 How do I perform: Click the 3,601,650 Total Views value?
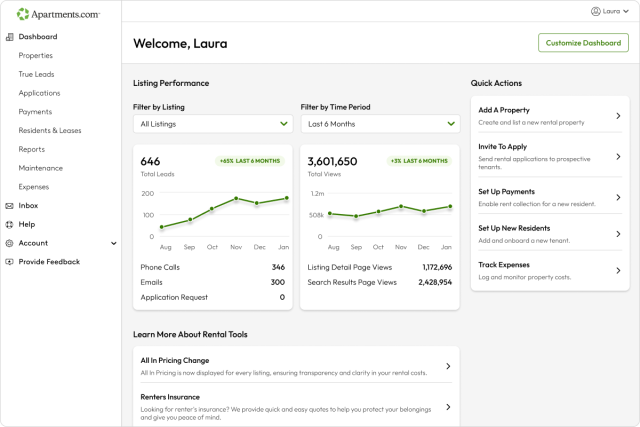(332, 162)
